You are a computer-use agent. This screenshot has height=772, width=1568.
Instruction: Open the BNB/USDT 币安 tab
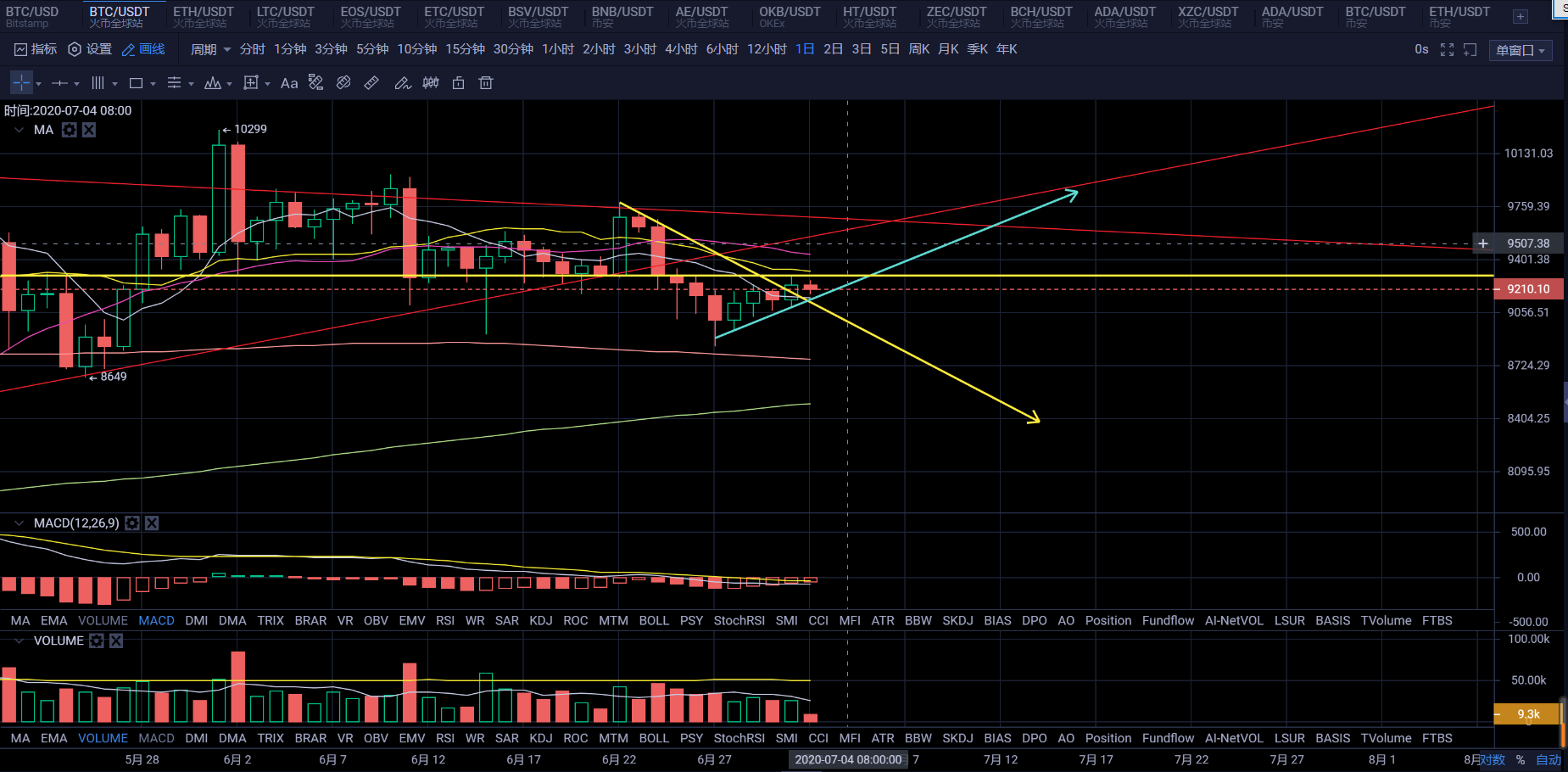(x=622, y=17)
